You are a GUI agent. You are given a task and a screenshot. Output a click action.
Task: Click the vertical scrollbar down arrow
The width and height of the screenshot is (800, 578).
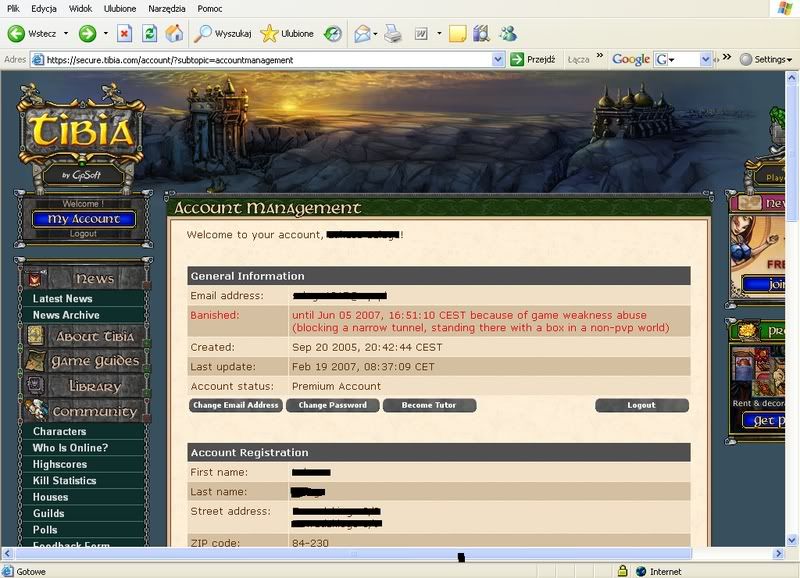(x=792, y=539)
